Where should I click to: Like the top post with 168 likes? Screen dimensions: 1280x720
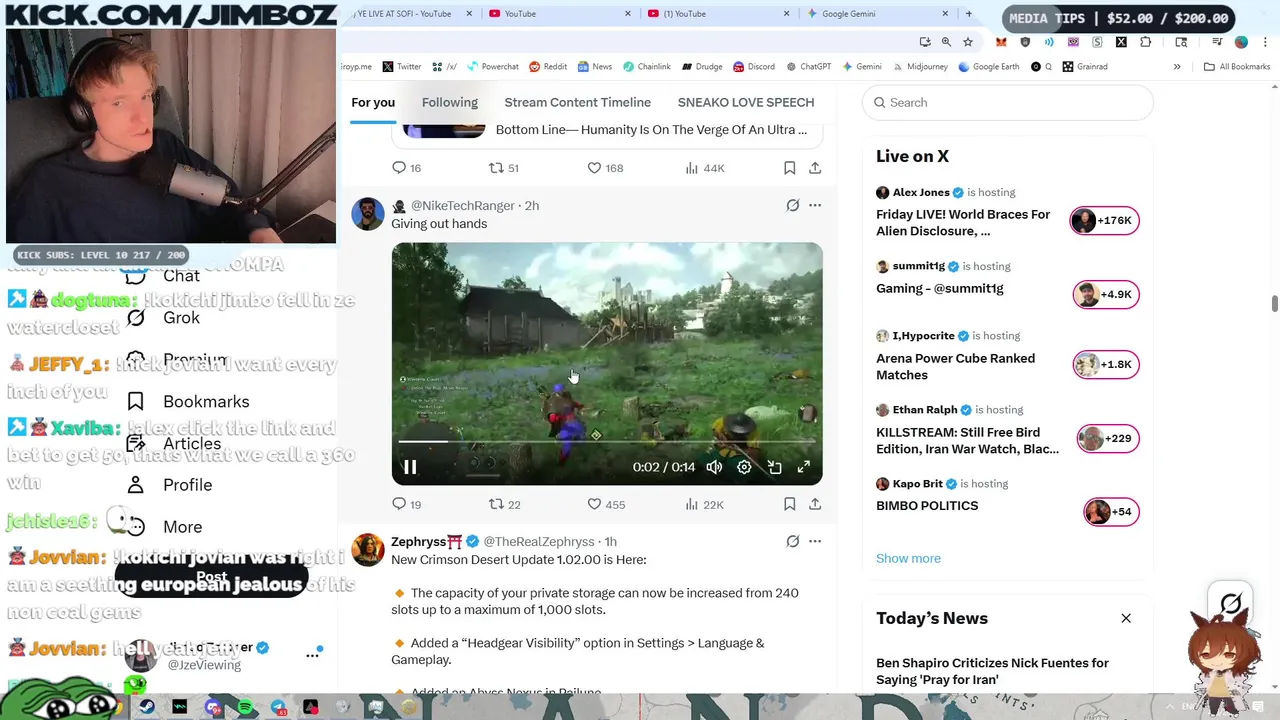(605, 167)
